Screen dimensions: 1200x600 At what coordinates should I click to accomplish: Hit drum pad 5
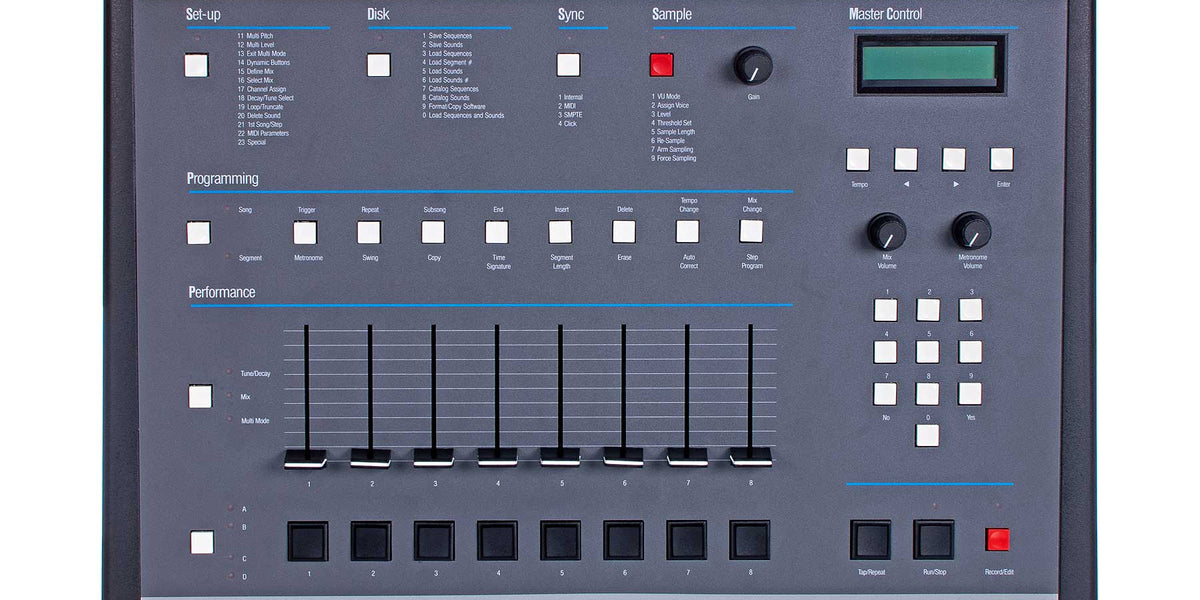point(560,540)
